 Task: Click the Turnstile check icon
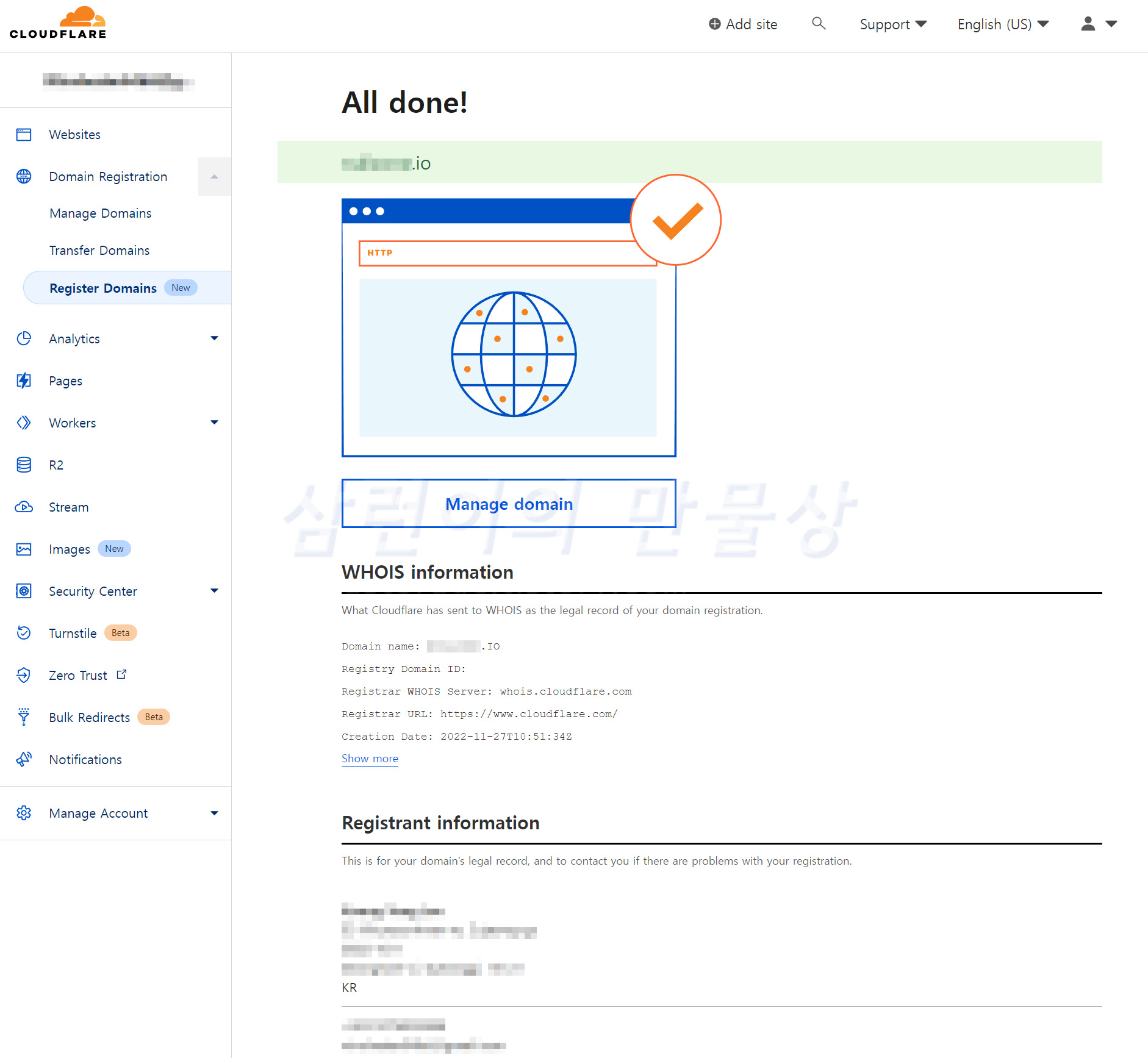(x=24, y=633)
